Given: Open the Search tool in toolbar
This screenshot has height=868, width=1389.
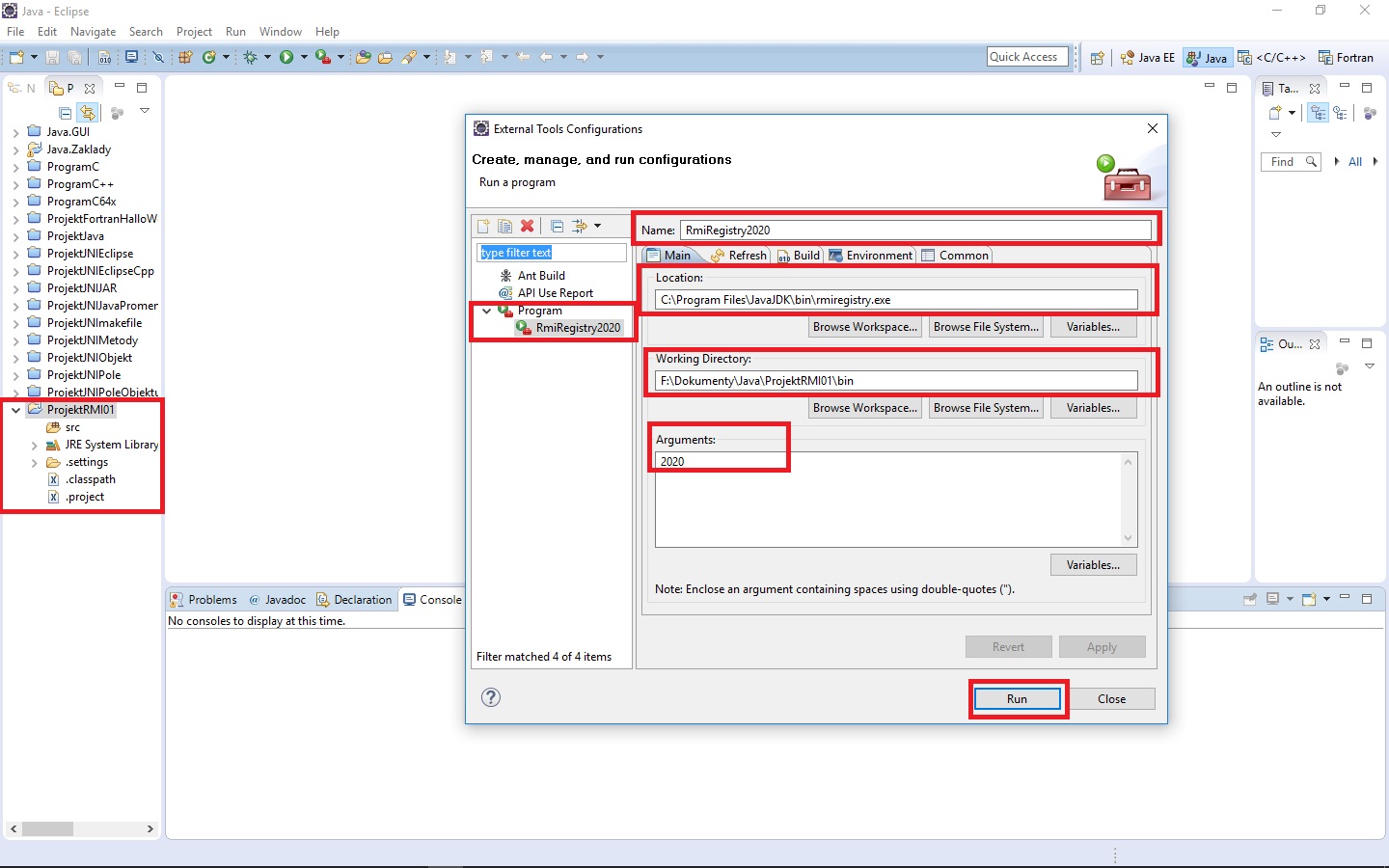Looking at the screenshot, I should click(x=146, y=31).
